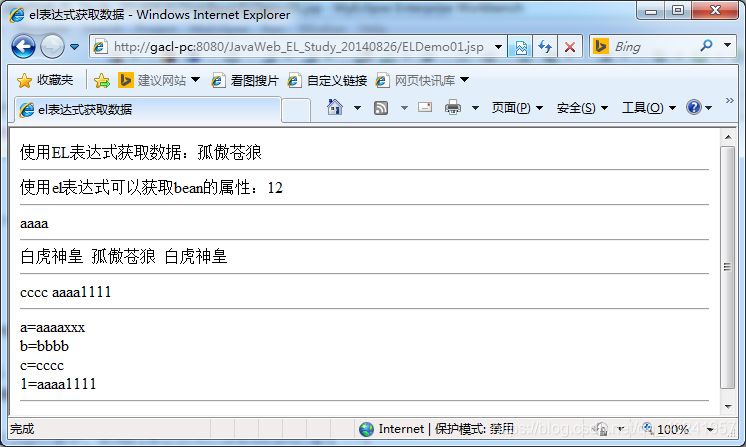Image resolution: width=746 pixels, height=447 pixels.
Task: Click the add to favorites bar star icon
Action: (101, 81)
